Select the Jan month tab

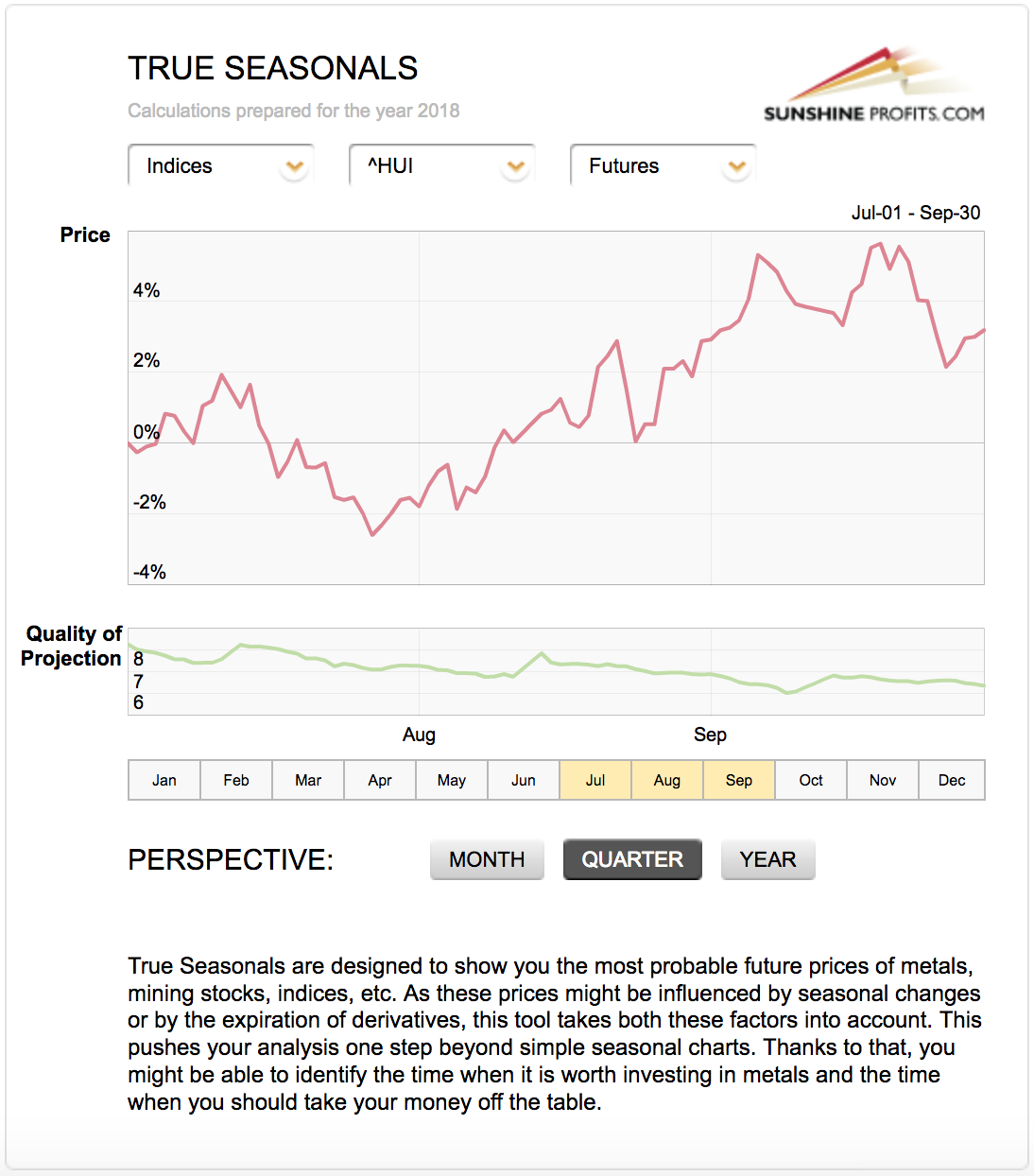(x=164, y=780)
